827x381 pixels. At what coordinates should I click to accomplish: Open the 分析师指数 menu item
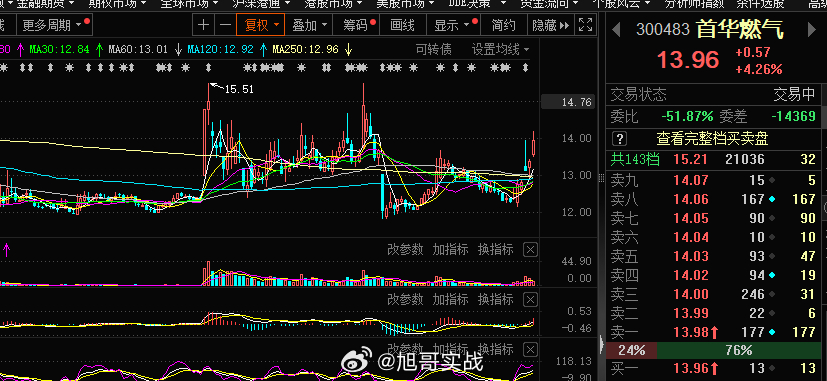coord(695,3)
